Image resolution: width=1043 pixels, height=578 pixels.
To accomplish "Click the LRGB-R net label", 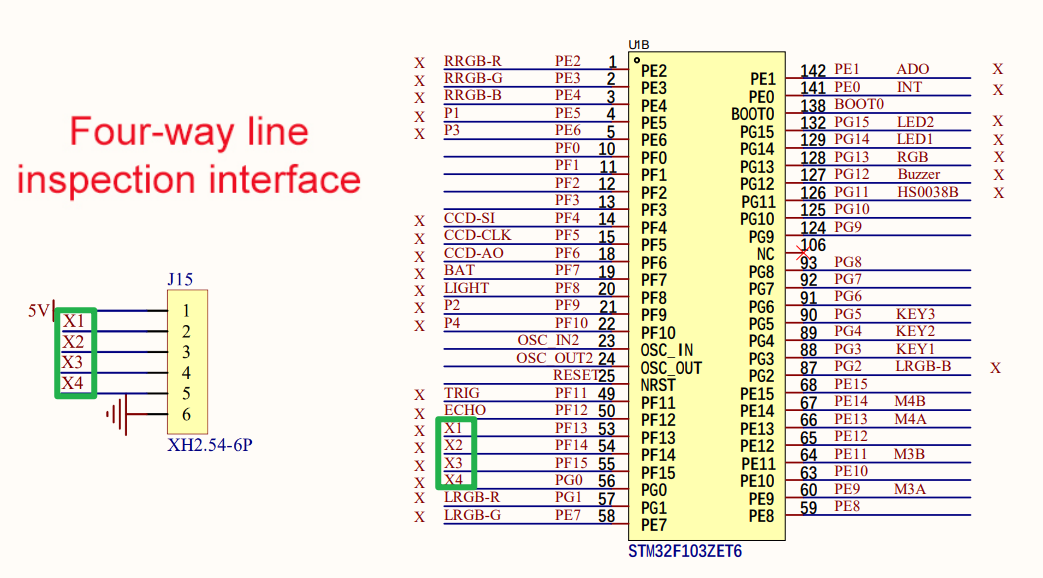I will (472, 498).
